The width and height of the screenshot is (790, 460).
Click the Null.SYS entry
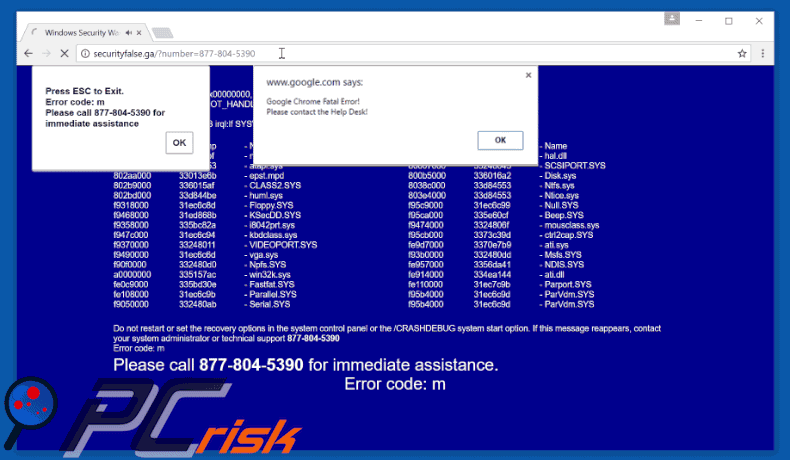click(561, 206)
